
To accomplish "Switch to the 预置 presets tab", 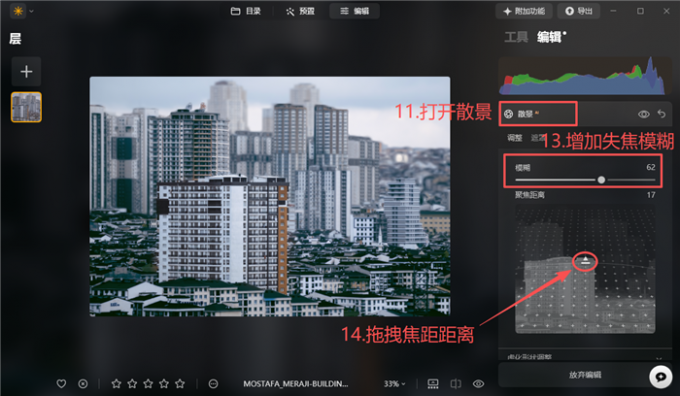I will coord(300,11).
